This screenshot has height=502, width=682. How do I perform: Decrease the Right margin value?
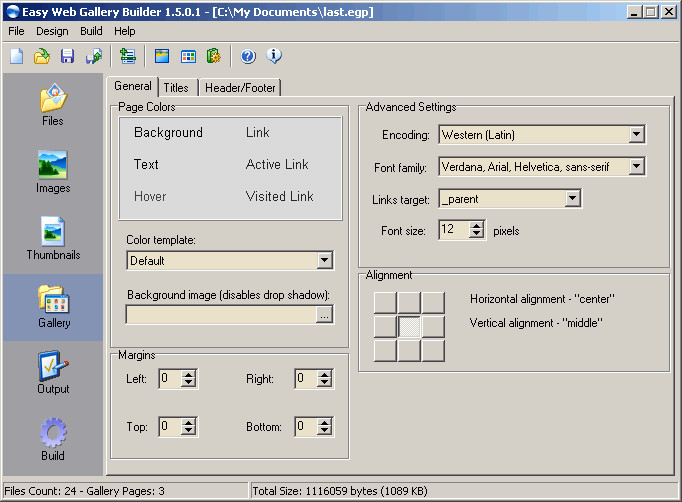point(324,383)
